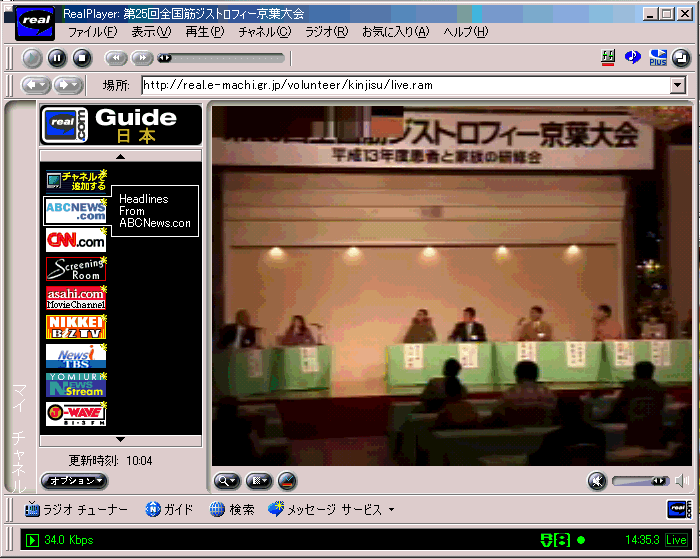Launch the J-WAVE 81.3 FM channel

[75, 414]
